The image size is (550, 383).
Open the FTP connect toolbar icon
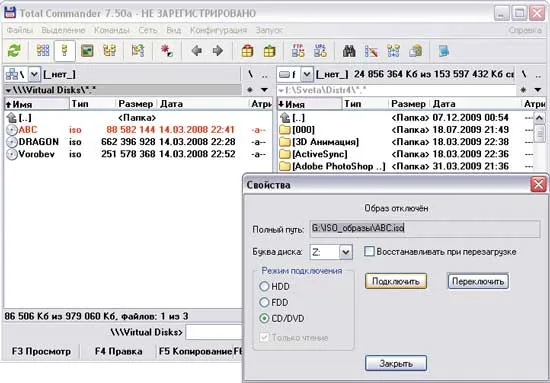298,51
